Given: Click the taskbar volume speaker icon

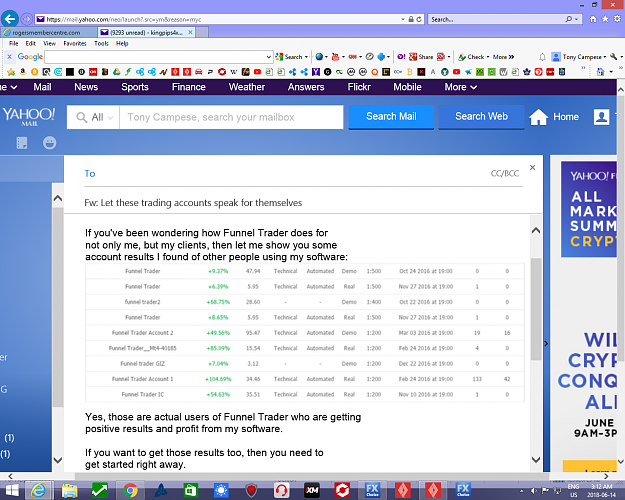Looking at the screenshot, I should tap(533, 491).
